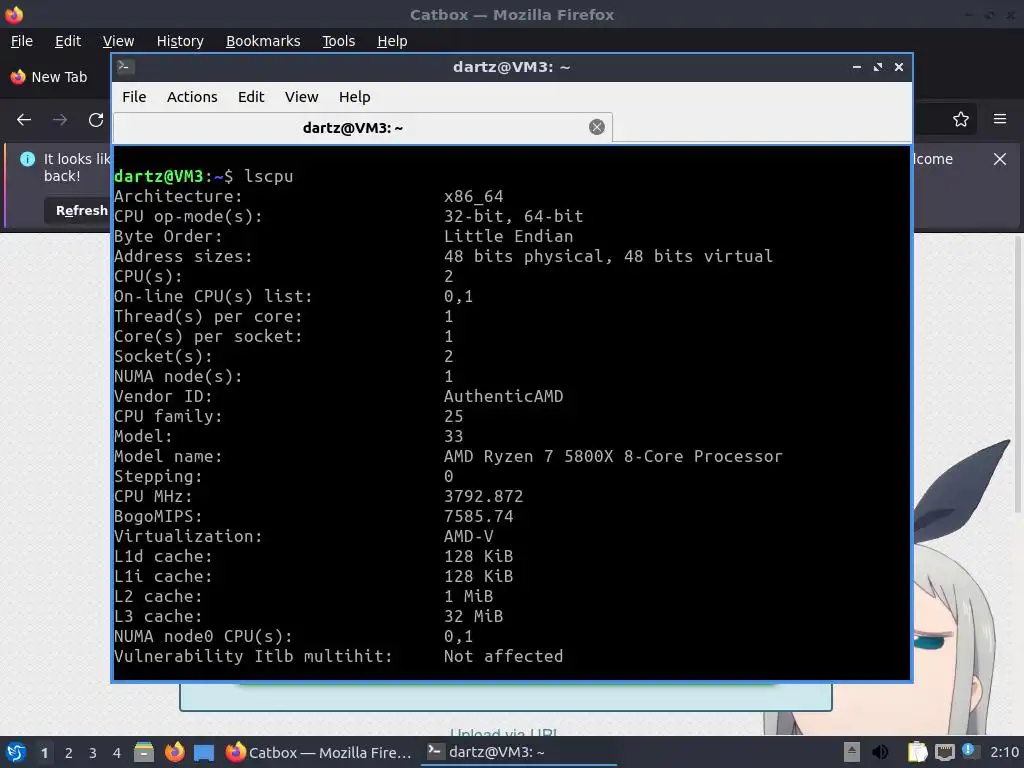Click '32 MiB' L3 cache value
This screenshot has height=768, width=1024.
[473, 616]
